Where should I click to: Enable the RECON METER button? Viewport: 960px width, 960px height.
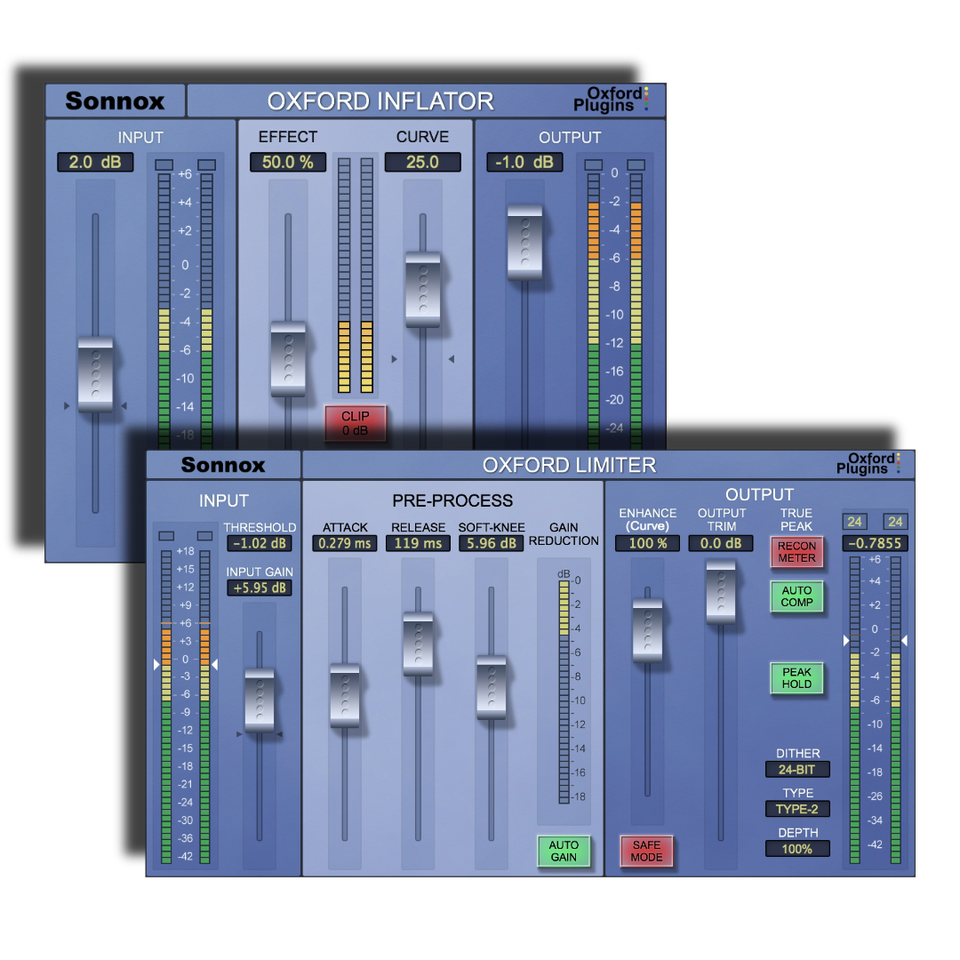(x=797, y=552)
